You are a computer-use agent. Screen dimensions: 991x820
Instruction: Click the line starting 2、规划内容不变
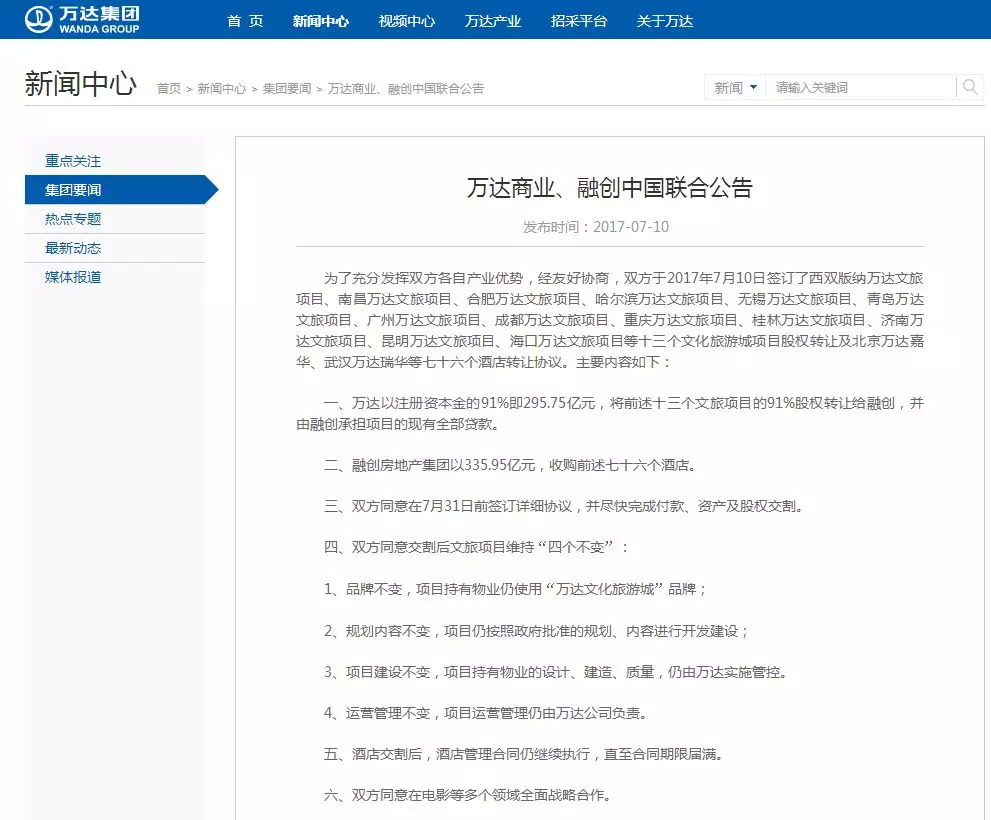tap(536, 631)
